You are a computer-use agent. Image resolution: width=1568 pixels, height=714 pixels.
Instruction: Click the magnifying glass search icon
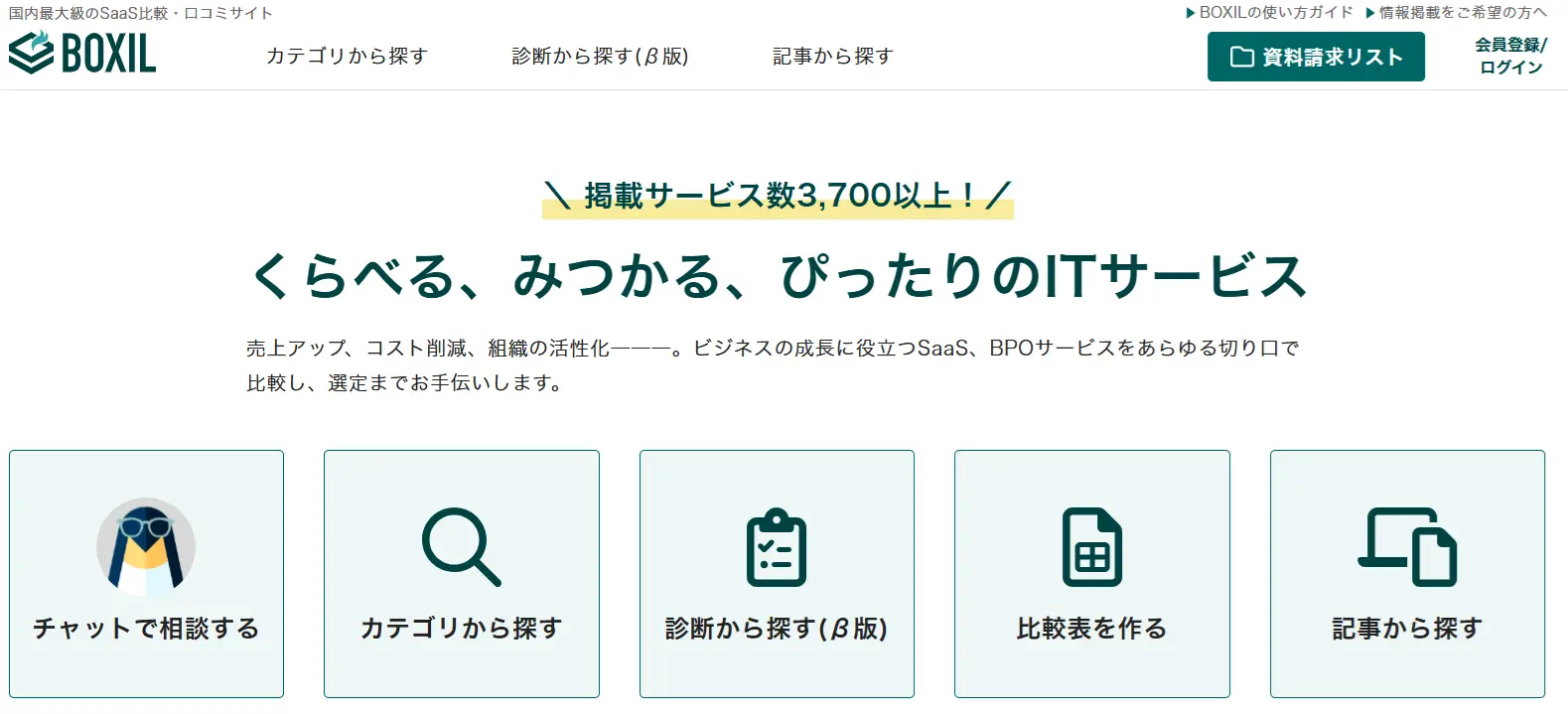point(461,547)
